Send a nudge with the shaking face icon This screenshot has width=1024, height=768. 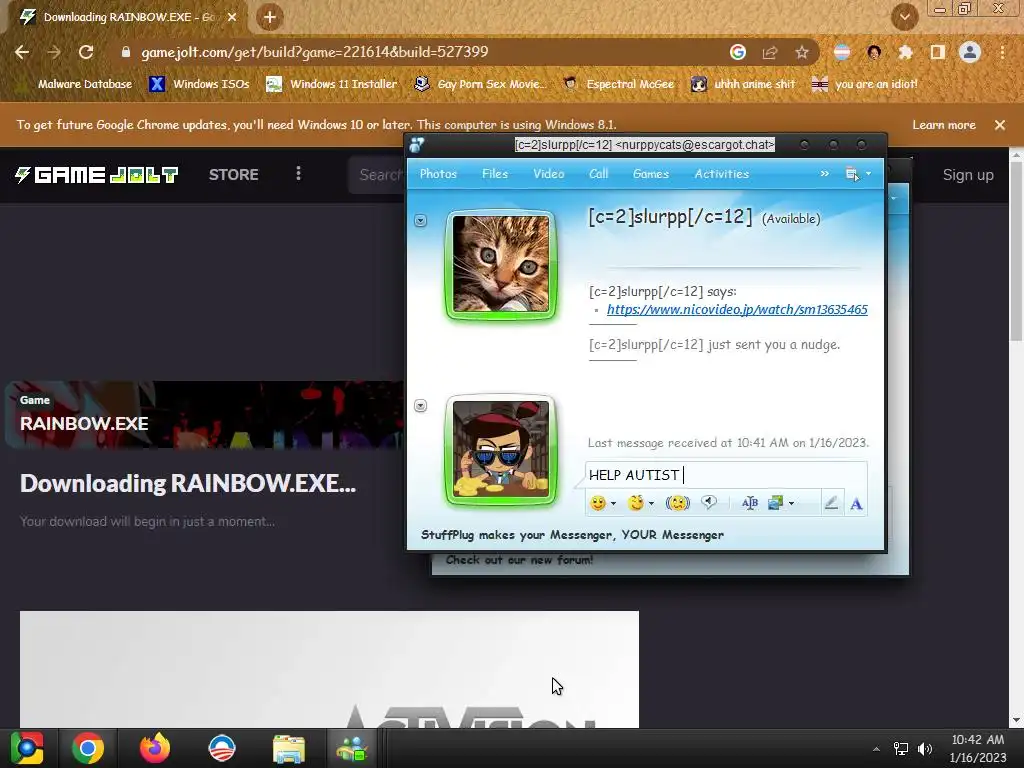pos(677,503)
